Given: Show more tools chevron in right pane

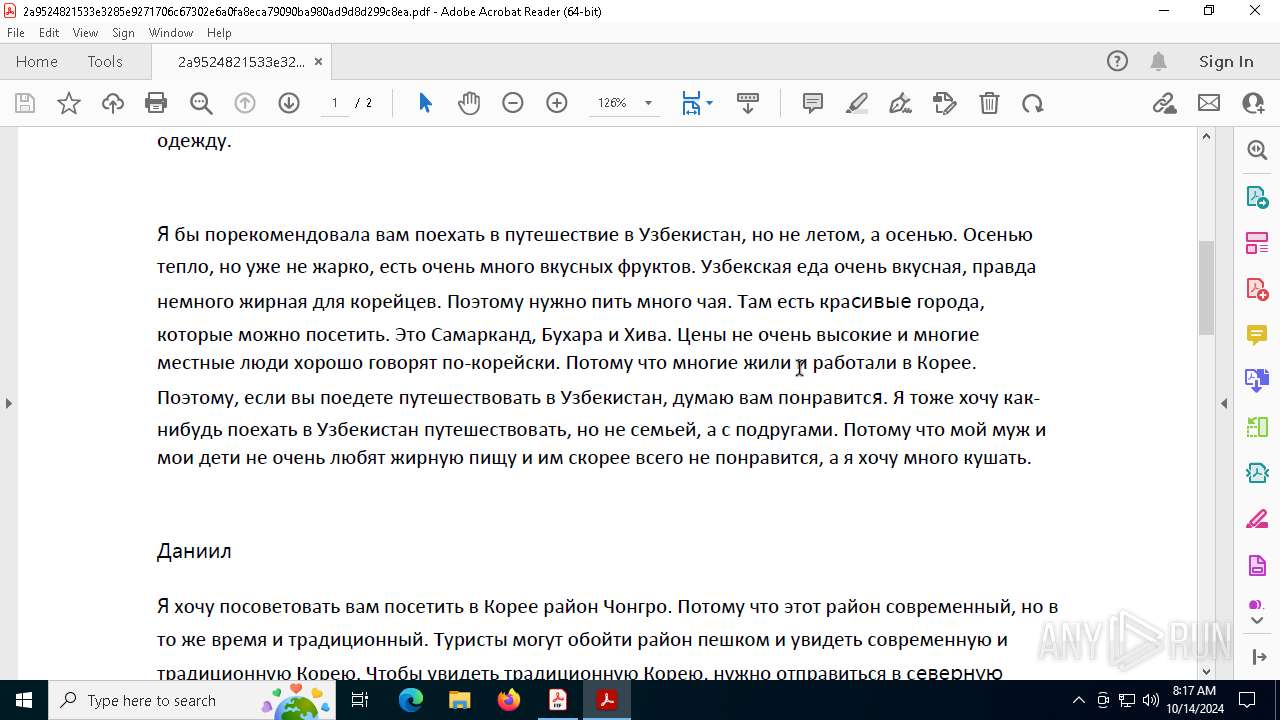Looking at the screenshot, I should coord(1257,621).
